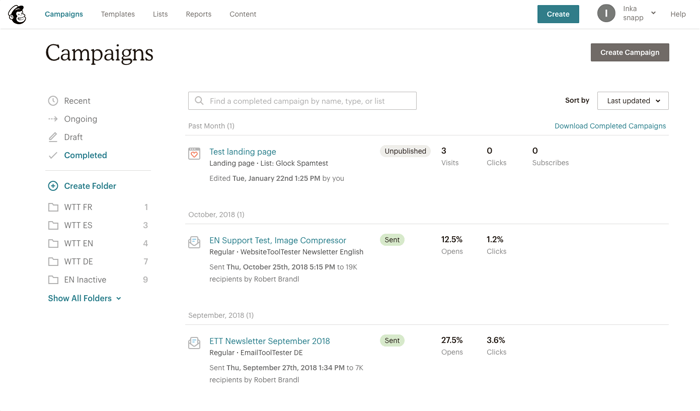This screenshot has width=700, height=411.
Task: Switch to the Templates tab
Action: click(117, 14)
